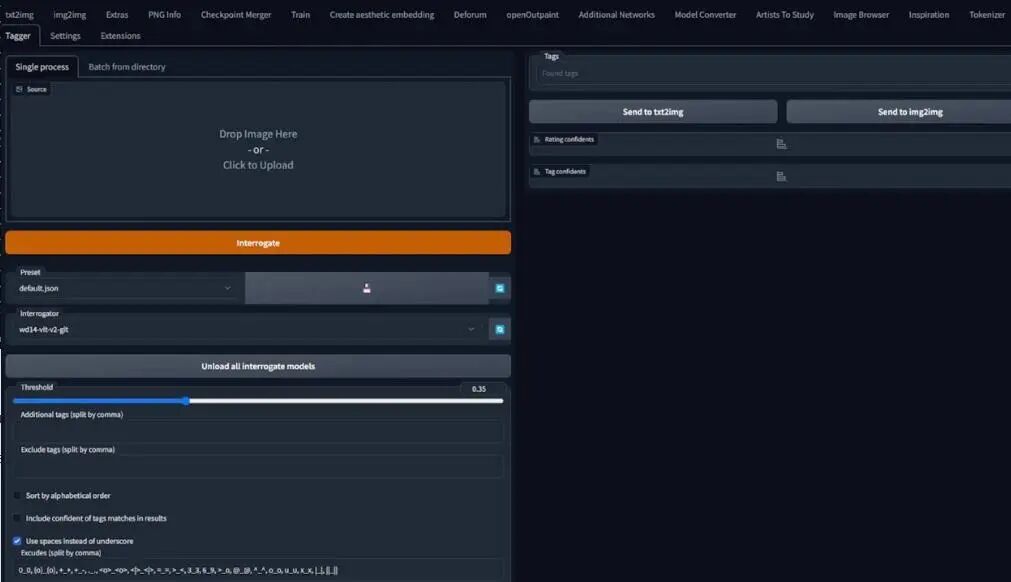Click the Excudes emoticon list field
This screenshot has height=582, width=1011.
[x=258, y=570]
